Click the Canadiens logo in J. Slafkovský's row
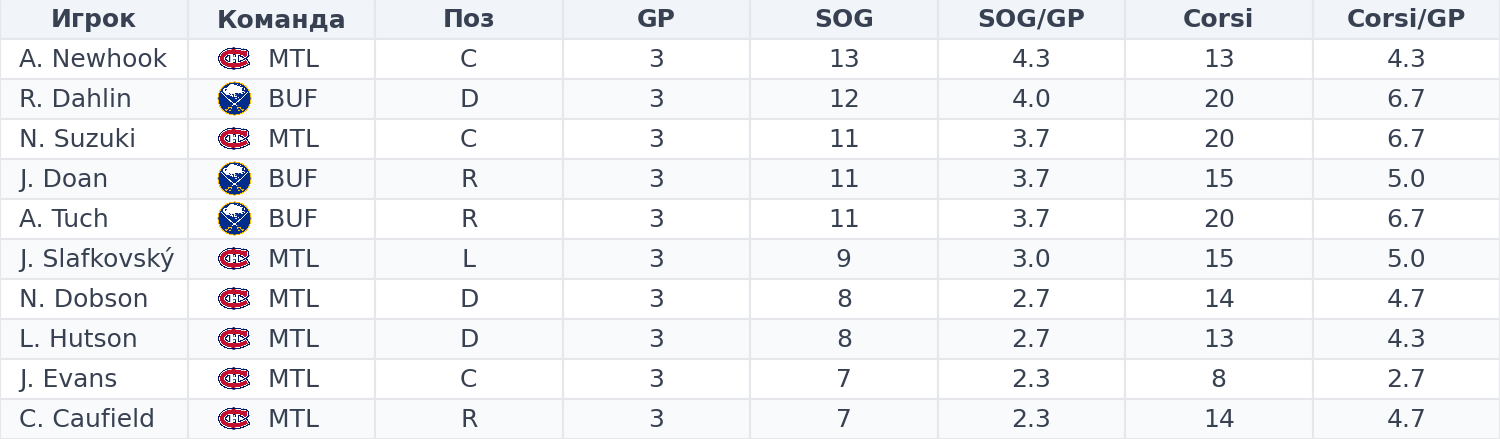 point(234,259)
